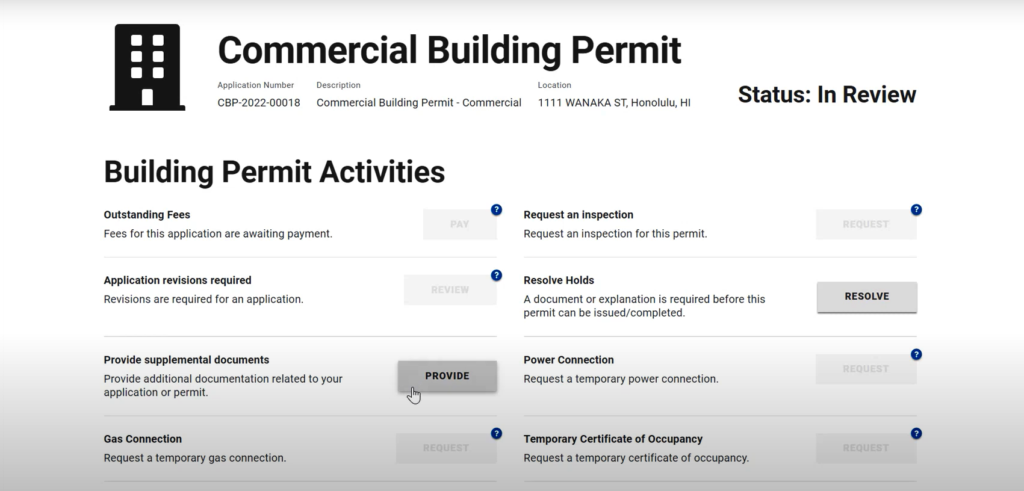Click RESOLVE button for holds
Viewport: 1024px width, 491px height.
(x=867, y=296)
